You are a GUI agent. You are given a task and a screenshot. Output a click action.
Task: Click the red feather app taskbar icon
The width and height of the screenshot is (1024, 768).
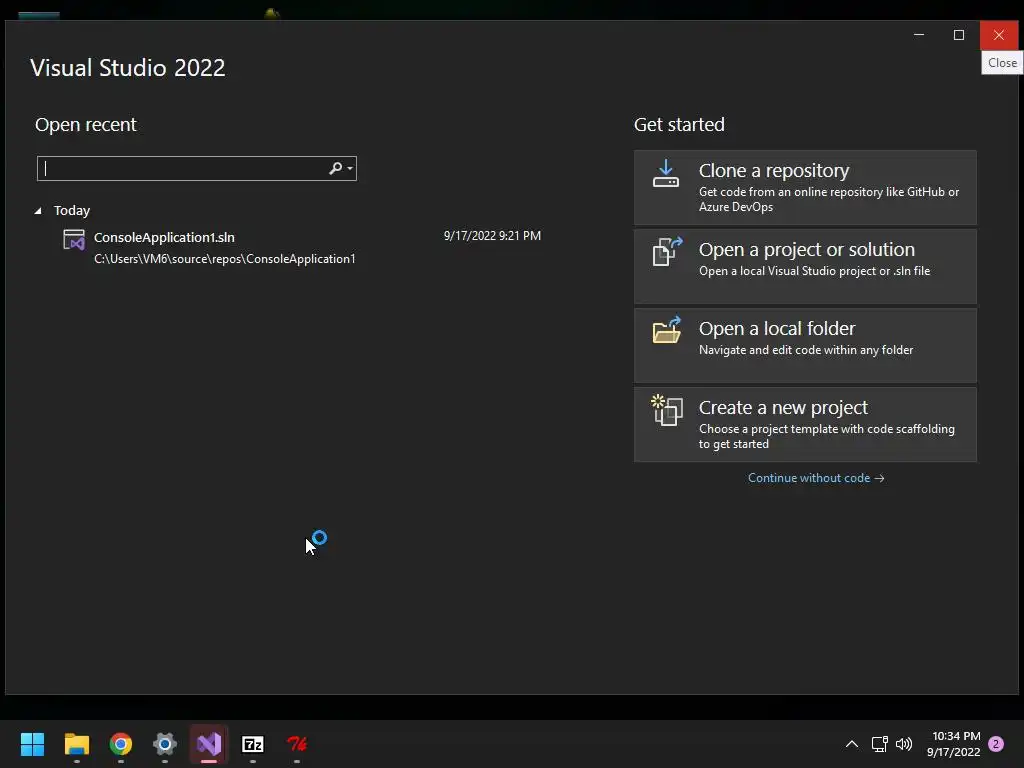[297, 744]
